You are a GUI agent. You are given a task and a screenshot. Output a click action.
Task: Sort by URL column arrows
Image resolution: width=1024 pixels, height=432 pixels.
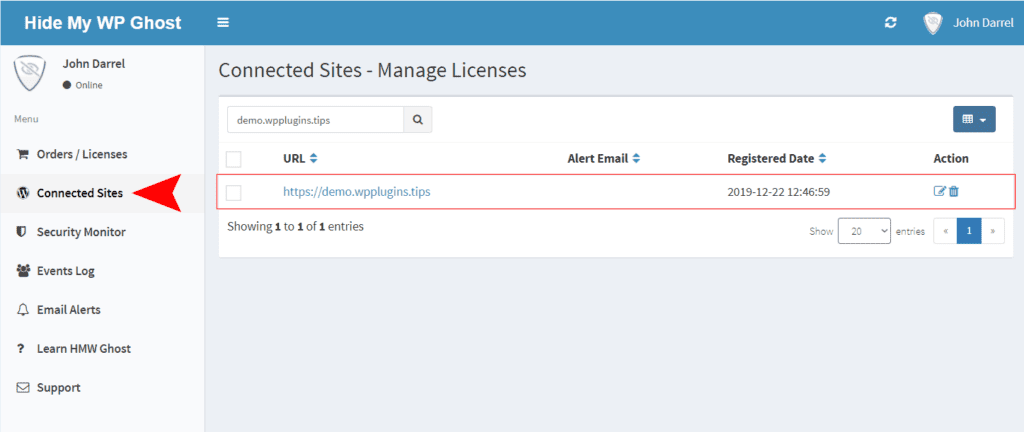click(x=313, y=159)
